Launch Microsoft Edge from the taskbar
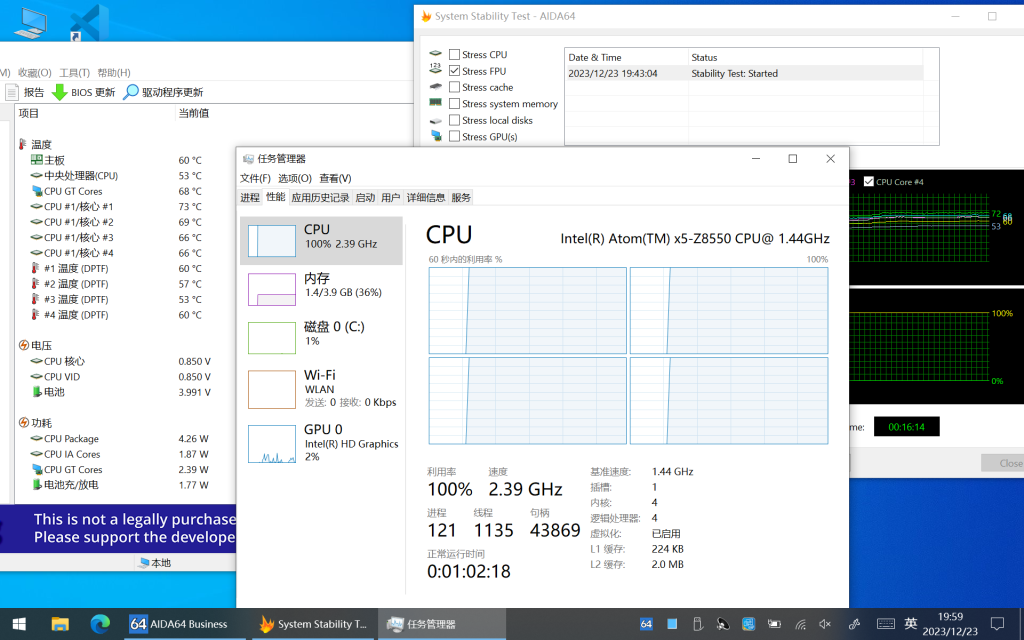 pos(100,624)
